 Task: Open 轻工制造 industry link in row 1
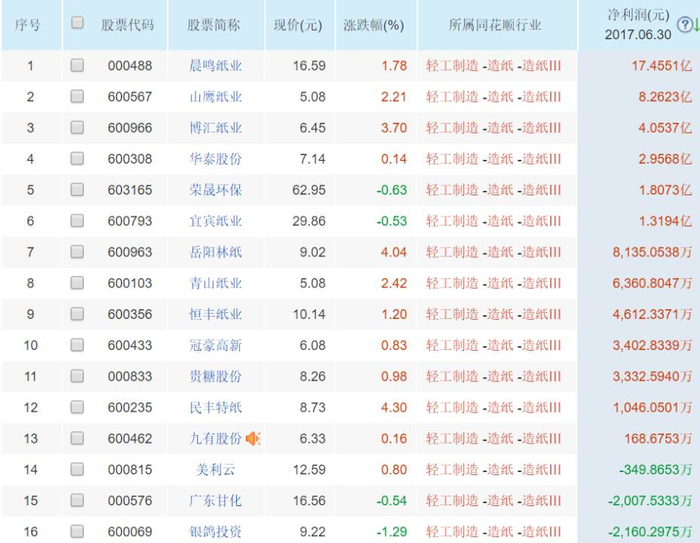[452, 66]
